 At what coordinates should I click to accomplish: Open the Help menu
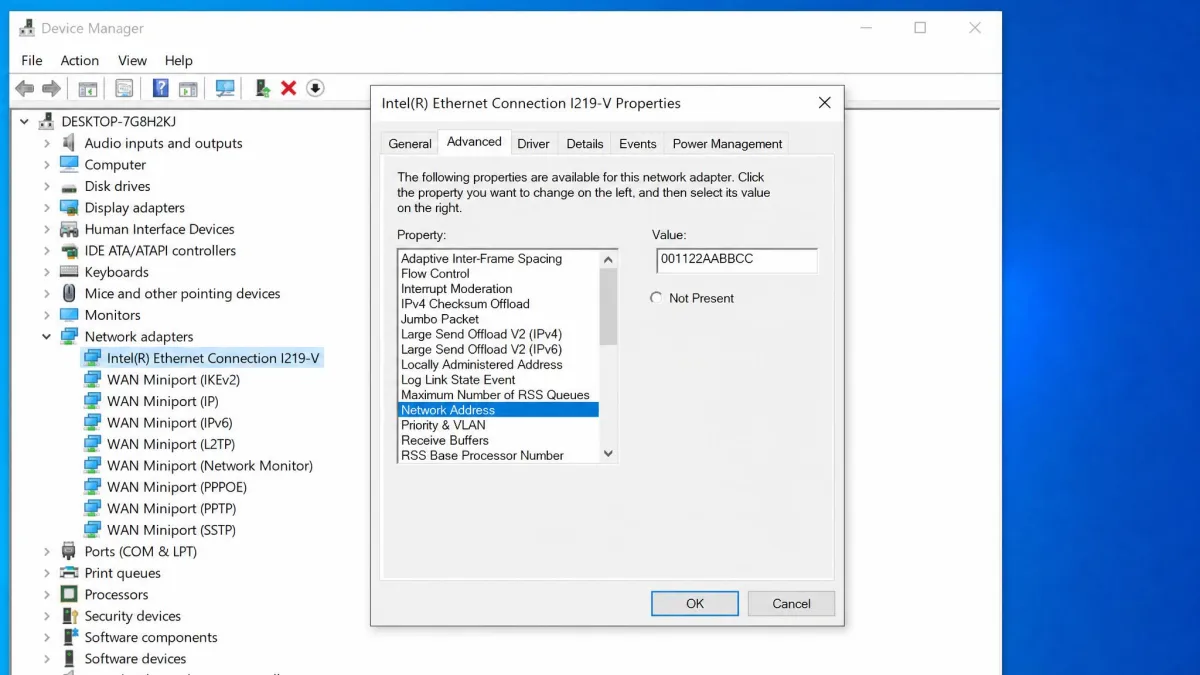coord(179,60)
